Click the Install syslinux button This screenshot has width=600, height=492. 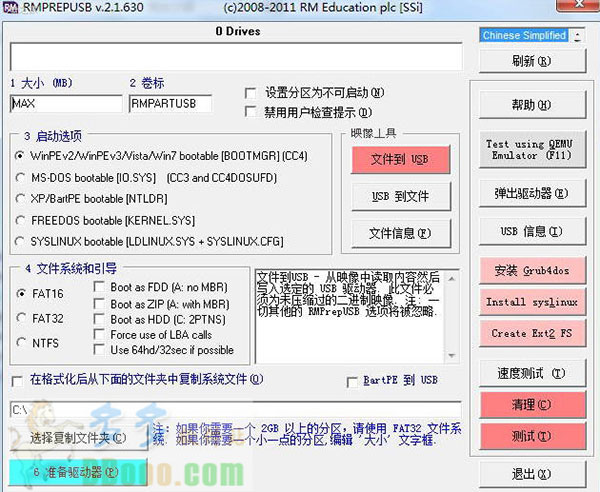532,302
